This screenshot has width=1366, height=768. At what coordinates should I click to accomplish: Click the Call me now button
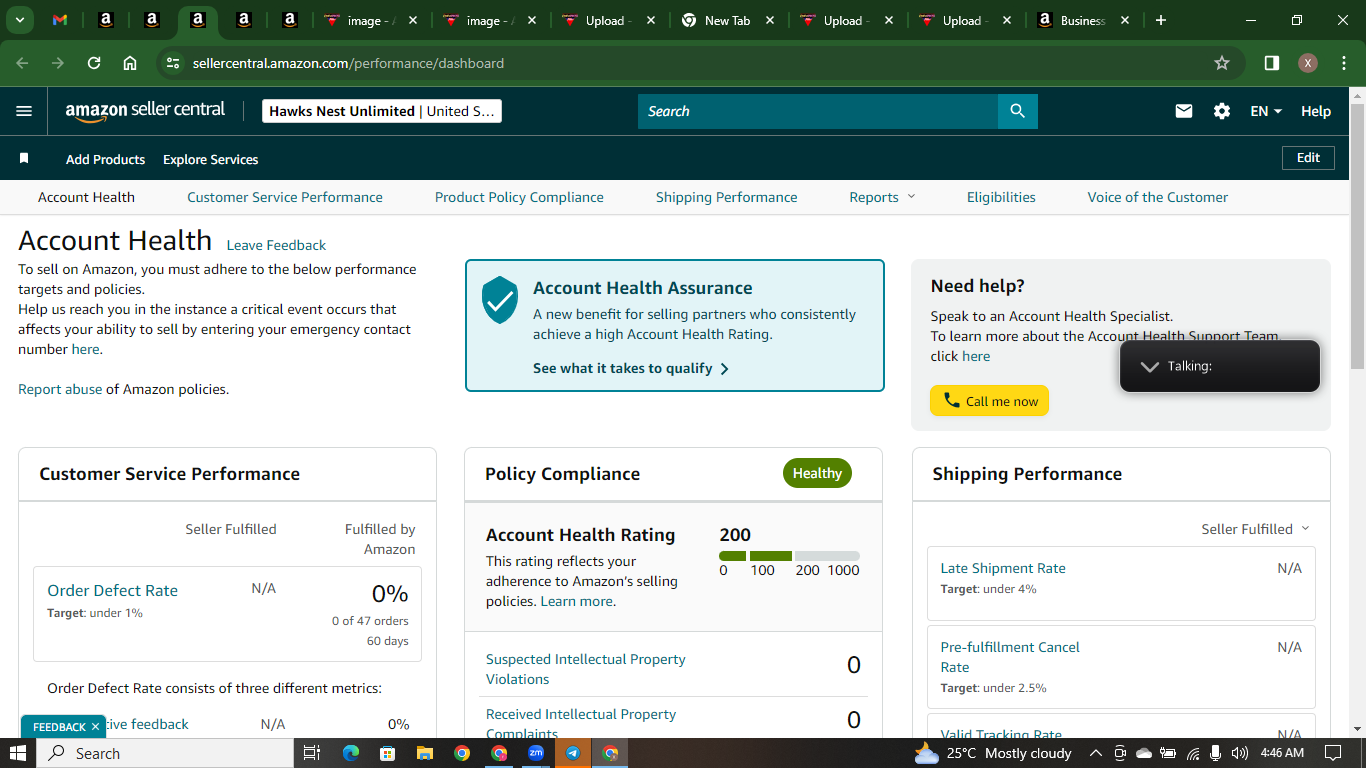pos(989,401)
